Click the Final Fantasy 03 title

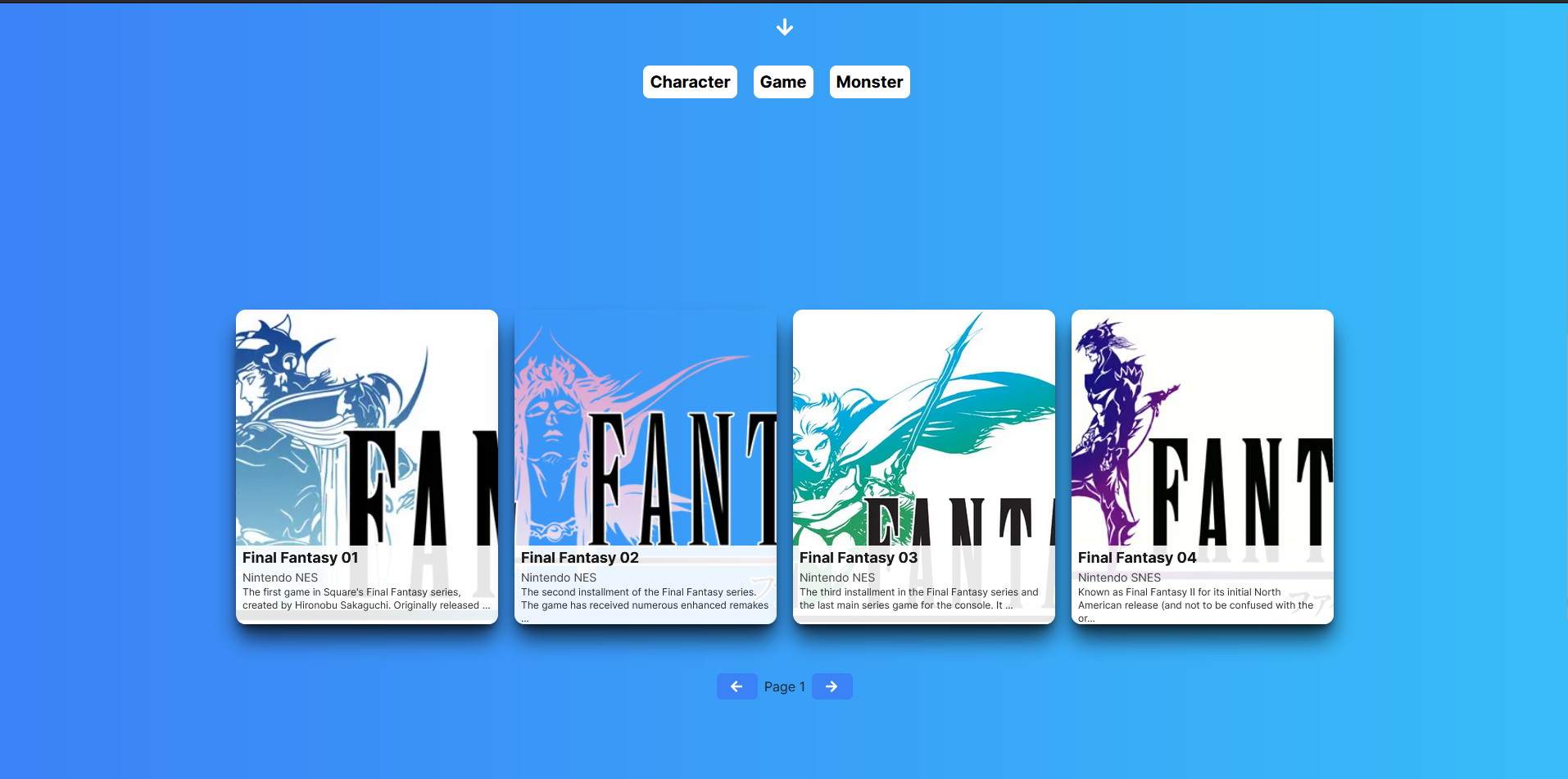[x=858, y=557]
